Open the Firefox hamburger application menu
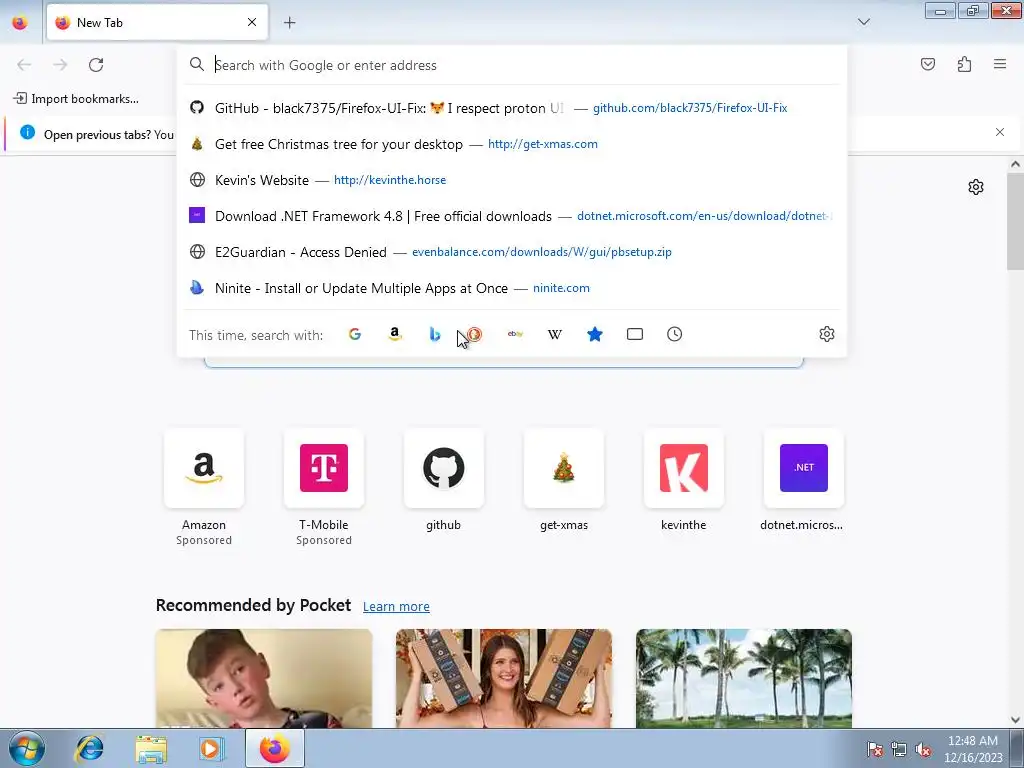 [x=1000, y=64]
